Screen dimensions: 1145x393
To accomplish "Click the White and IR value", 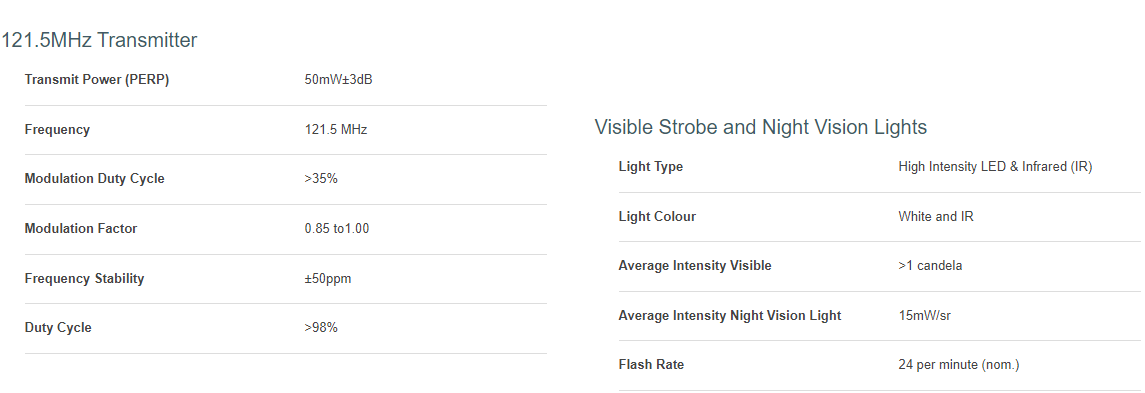I will (936, 216).
